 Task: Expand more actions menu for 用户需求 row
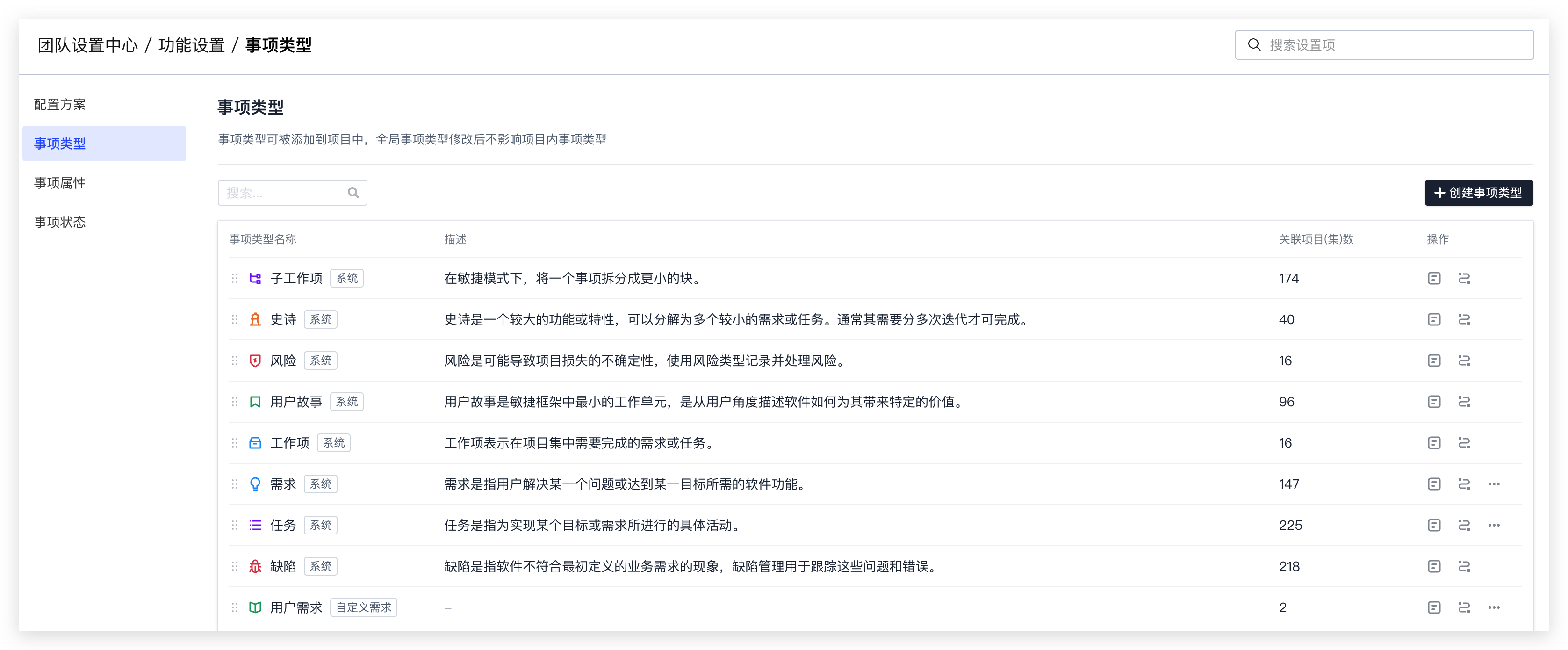(1494, 607)
